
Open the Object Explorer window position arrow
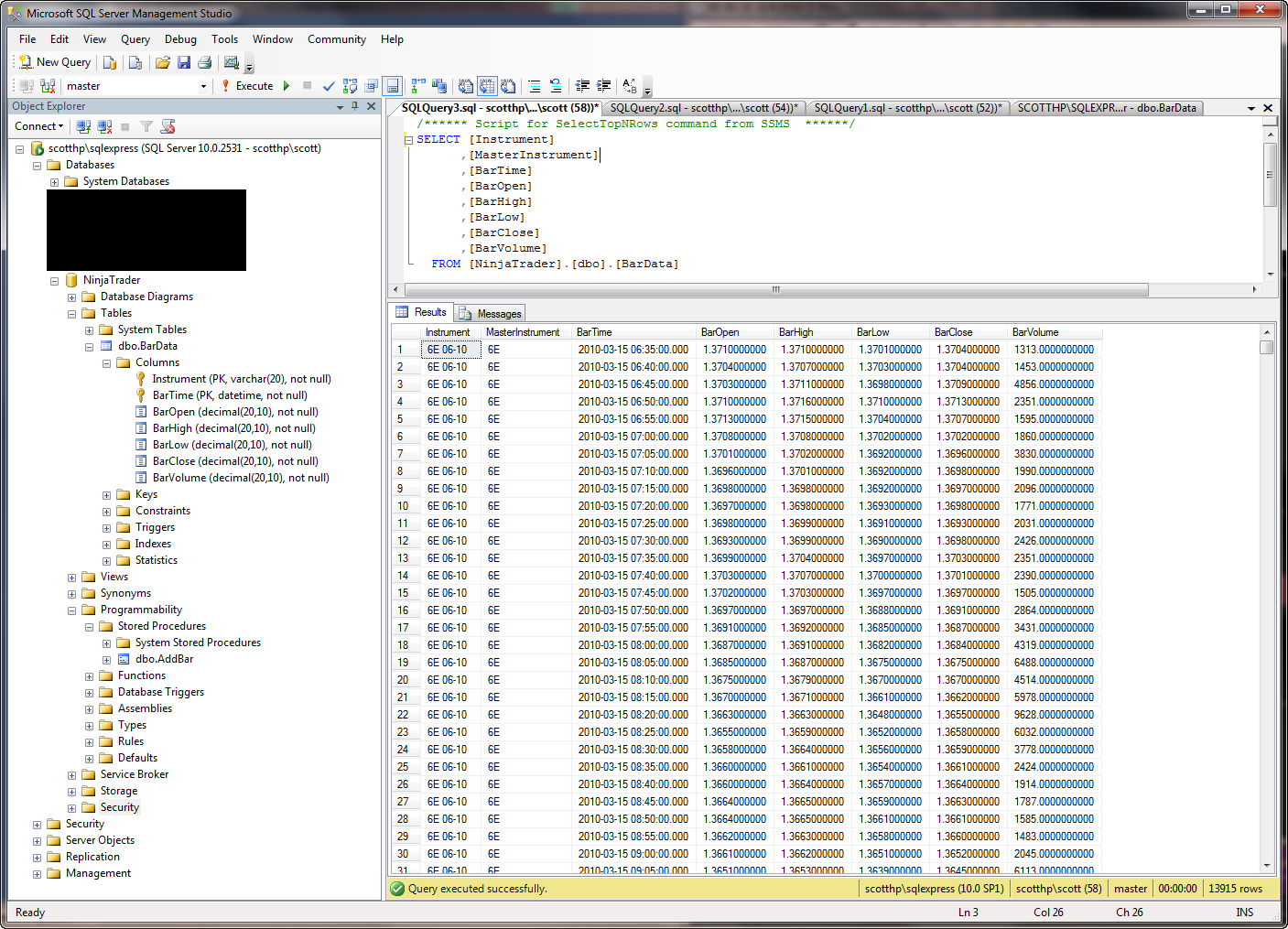point(341,107)
